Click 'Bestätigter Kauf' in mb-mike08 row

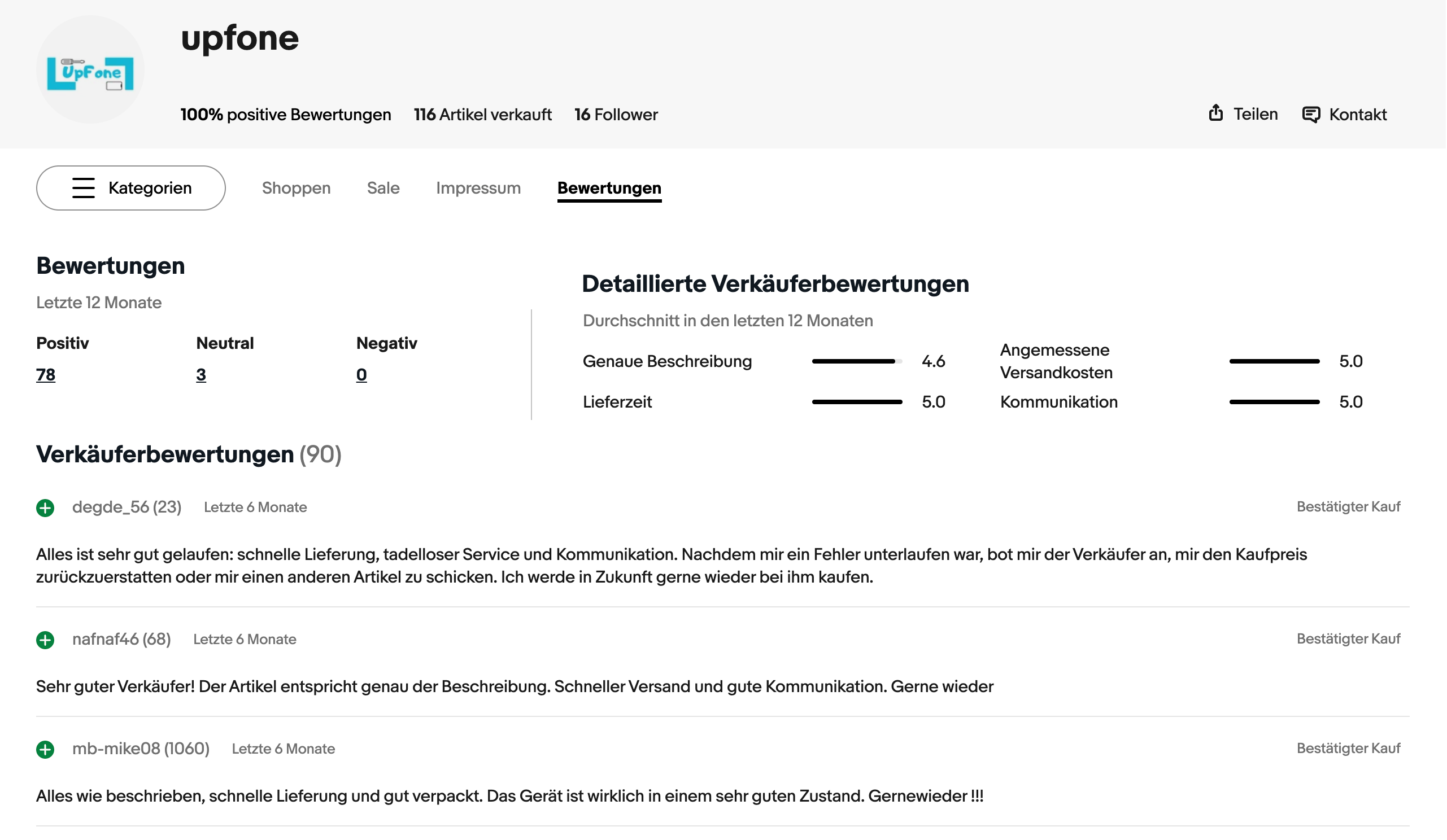(1349, 749)
